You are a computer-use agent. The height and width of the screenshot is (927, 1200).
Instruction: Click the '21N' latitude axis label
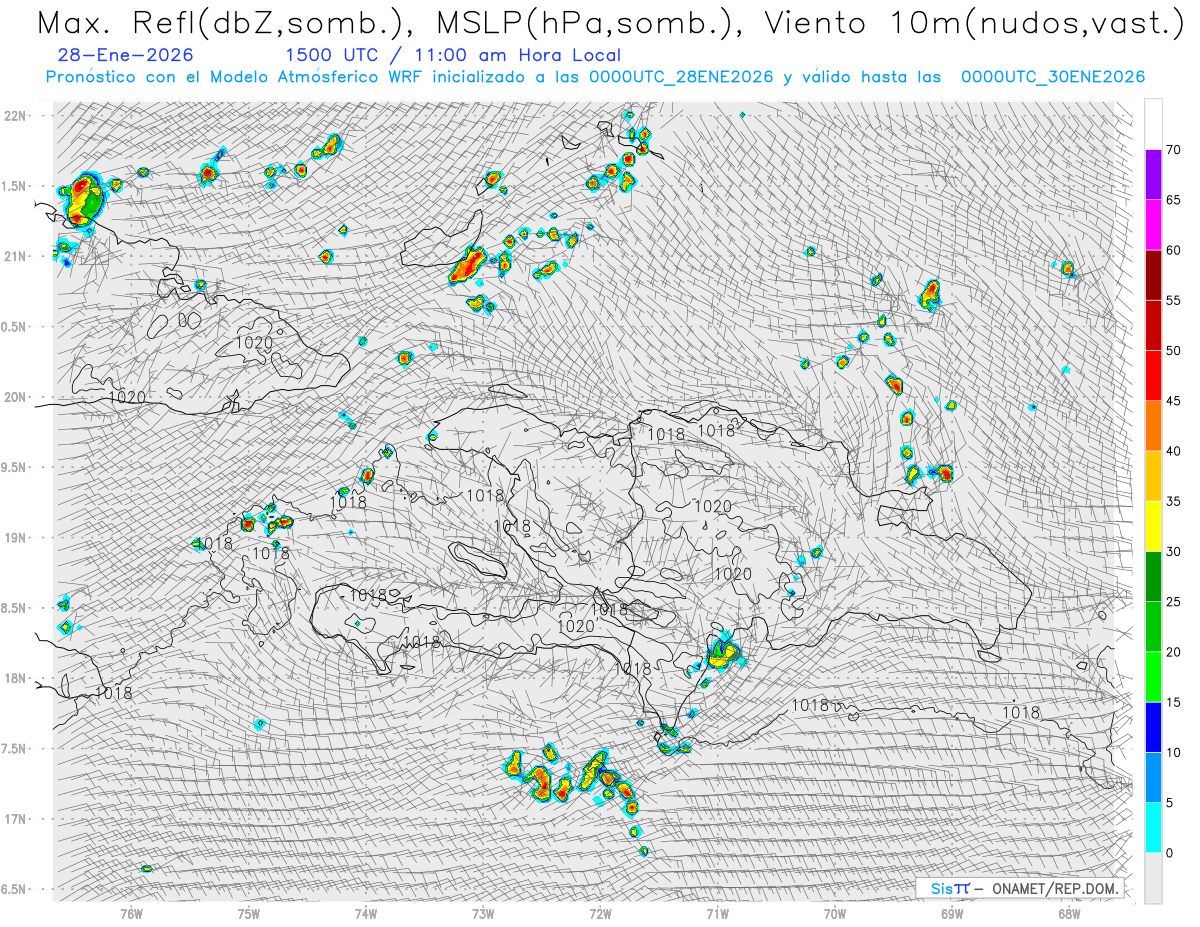(16, 256)
